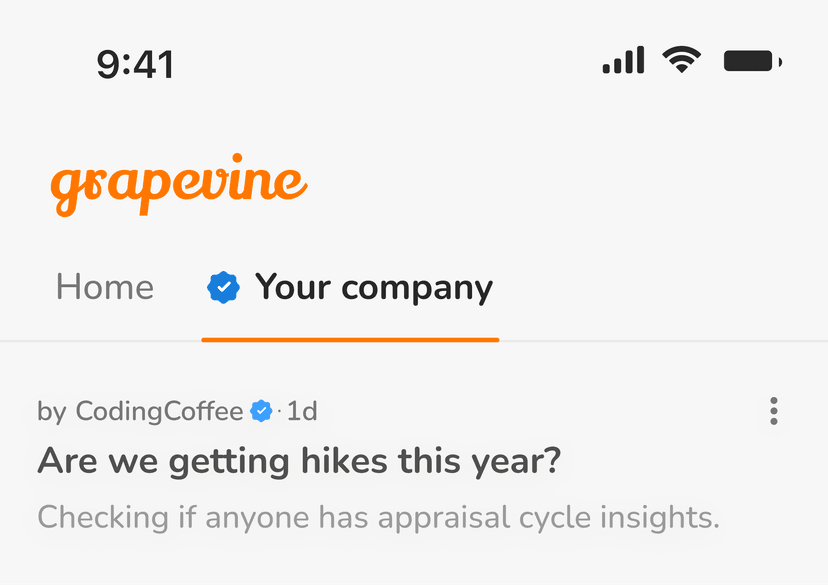Click the dot separator before 1d
The width and height of the screenshot is (828, 585).
[x=279, y=412]
